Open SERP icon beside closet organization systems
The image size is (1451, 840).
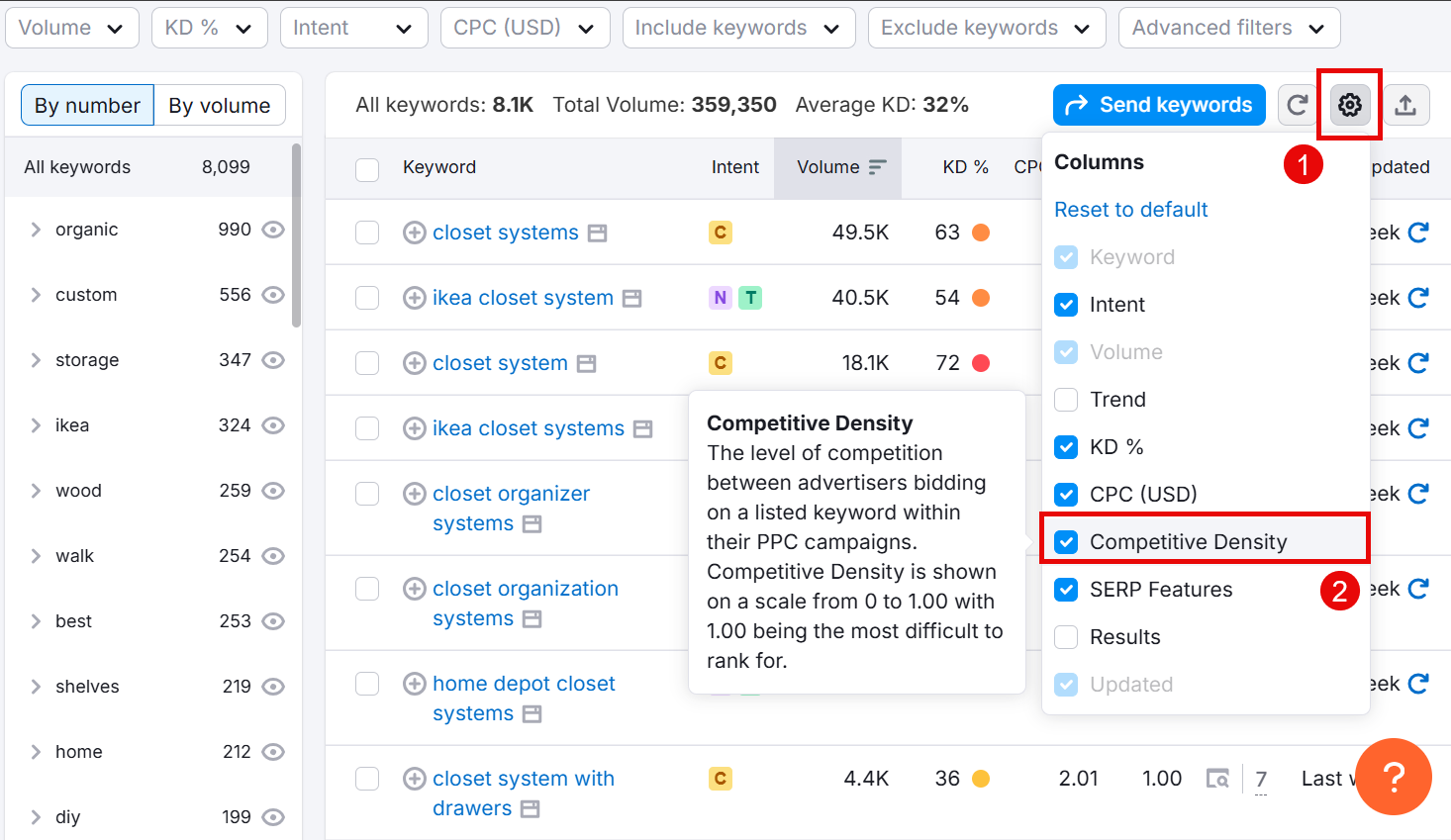532,619
